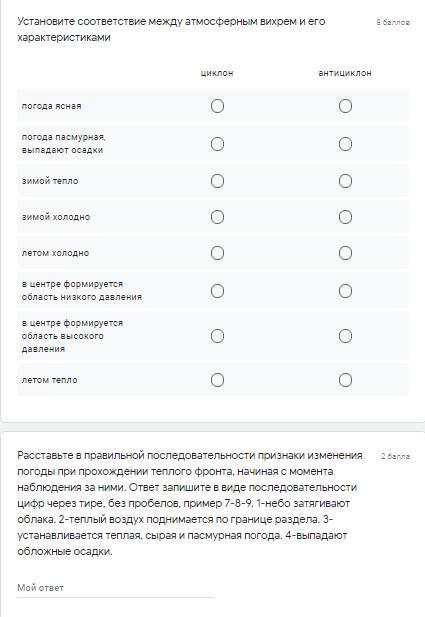The image size is (425, 617).
Task: Choose циклон for погода пасмурная, выпадают осадки
Action: pos(217,144)
